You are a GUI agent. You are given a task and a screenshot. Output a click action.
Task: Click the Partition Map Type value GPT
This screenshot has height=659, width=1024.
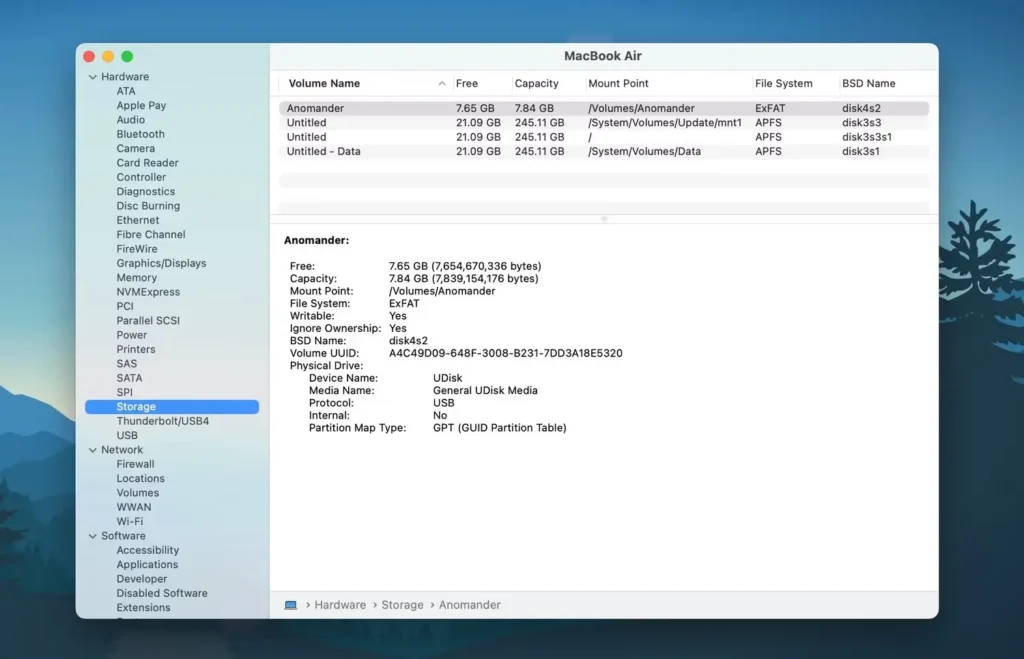[500, 428]
